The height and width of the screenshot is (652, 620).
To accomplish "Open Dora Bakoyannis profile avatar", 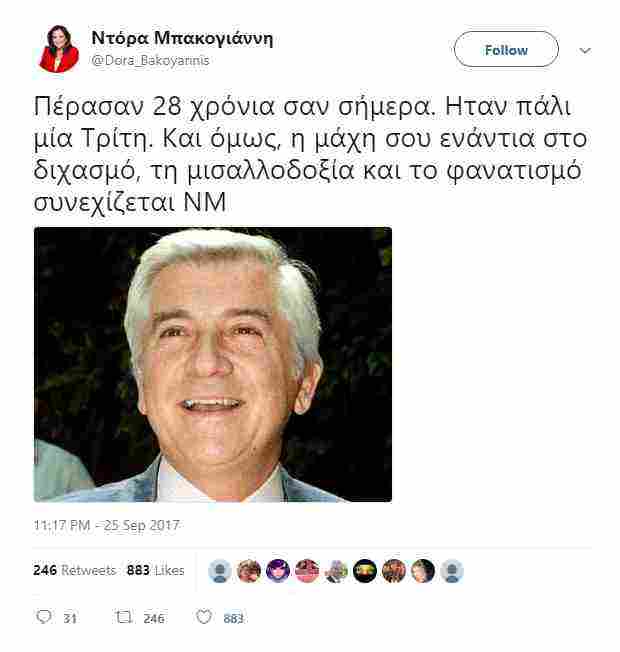I will (59, 49).
